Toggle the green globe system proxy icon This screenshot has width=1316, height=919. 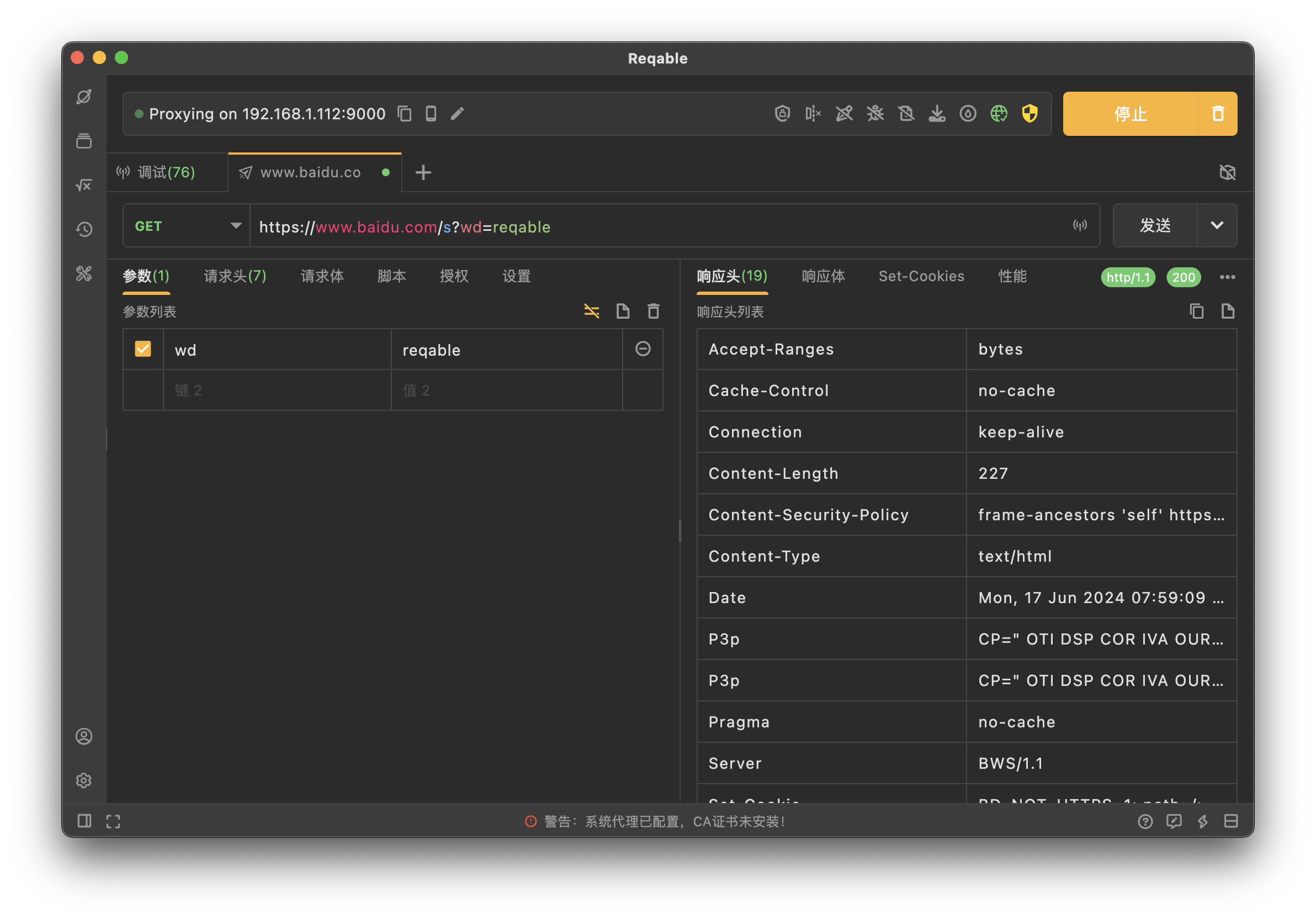coord(999,114)
